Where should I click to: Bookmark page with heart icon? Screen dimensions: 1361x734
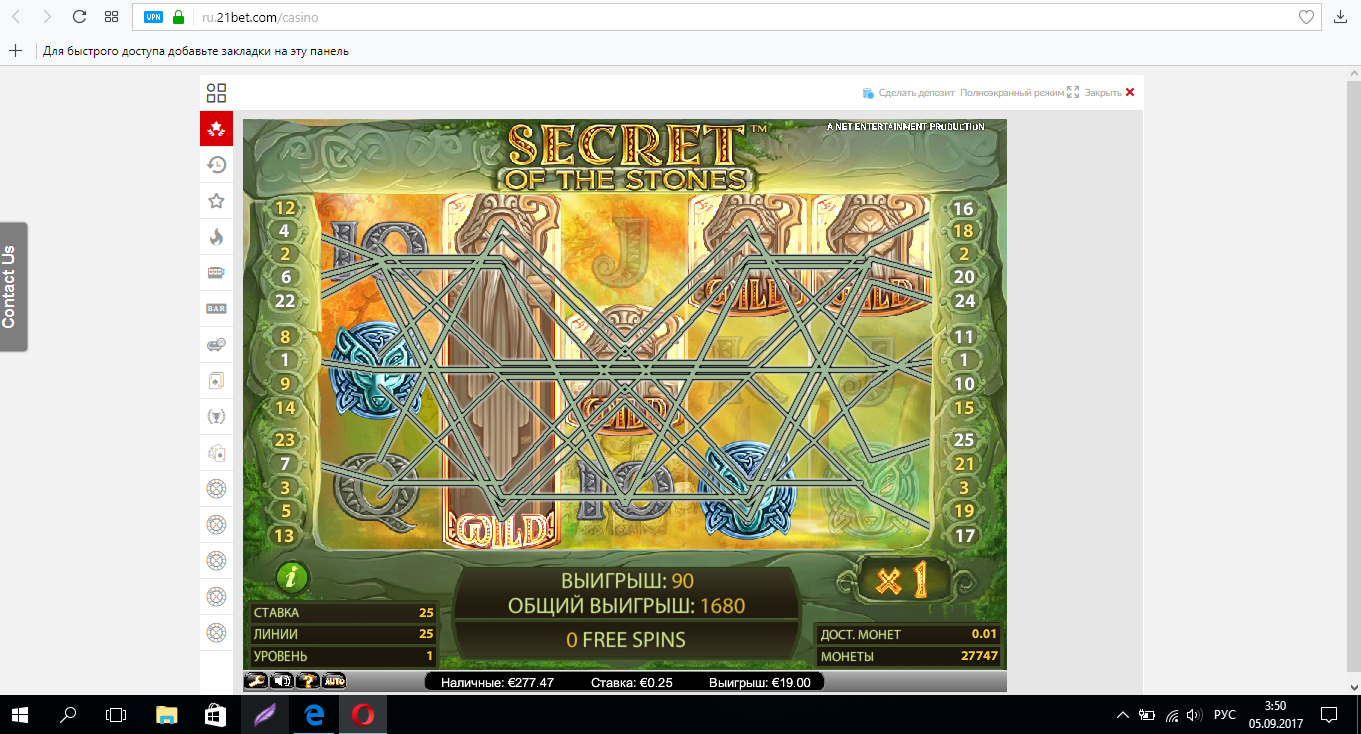pos(1306,17)
